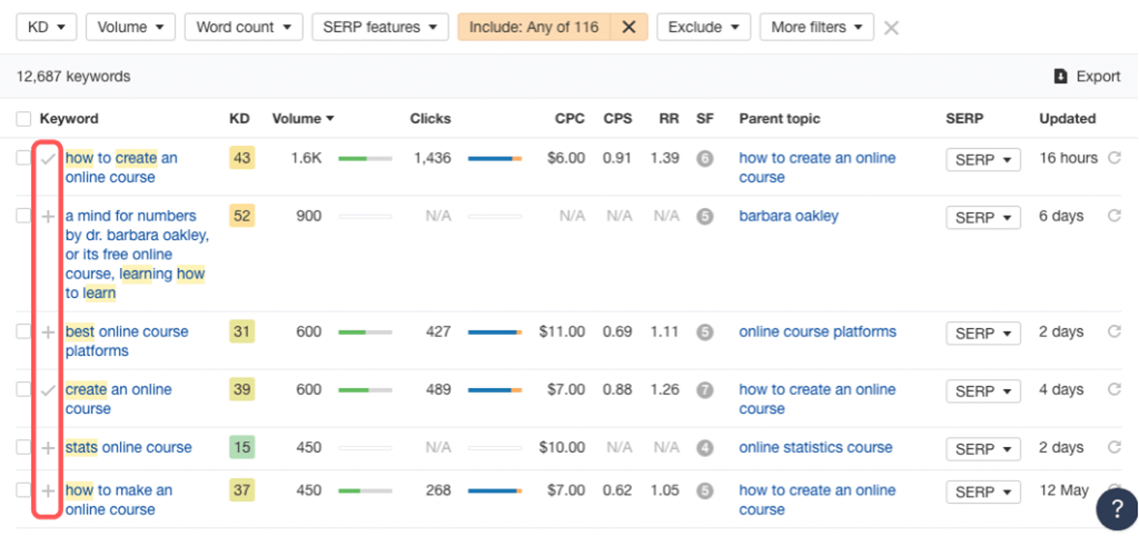Check the box for 'a mind for numbers' keyword

pos(24,216)
